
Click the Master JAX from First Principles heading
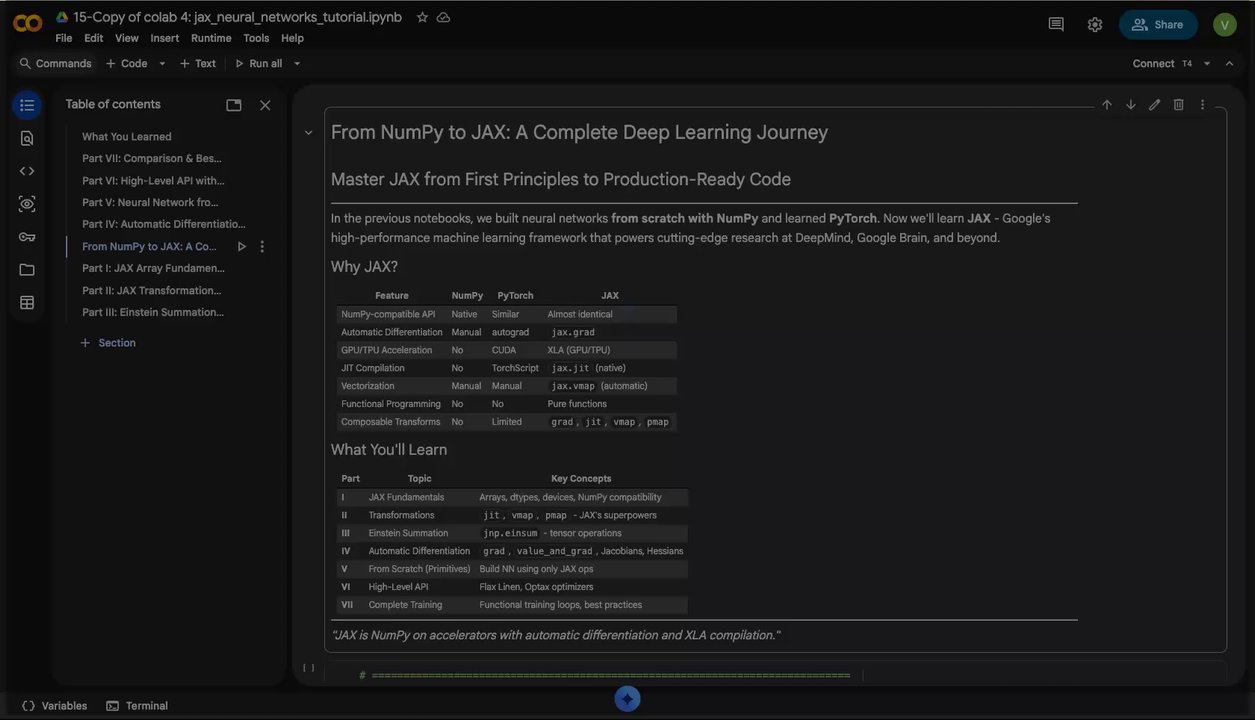[561, 180]
